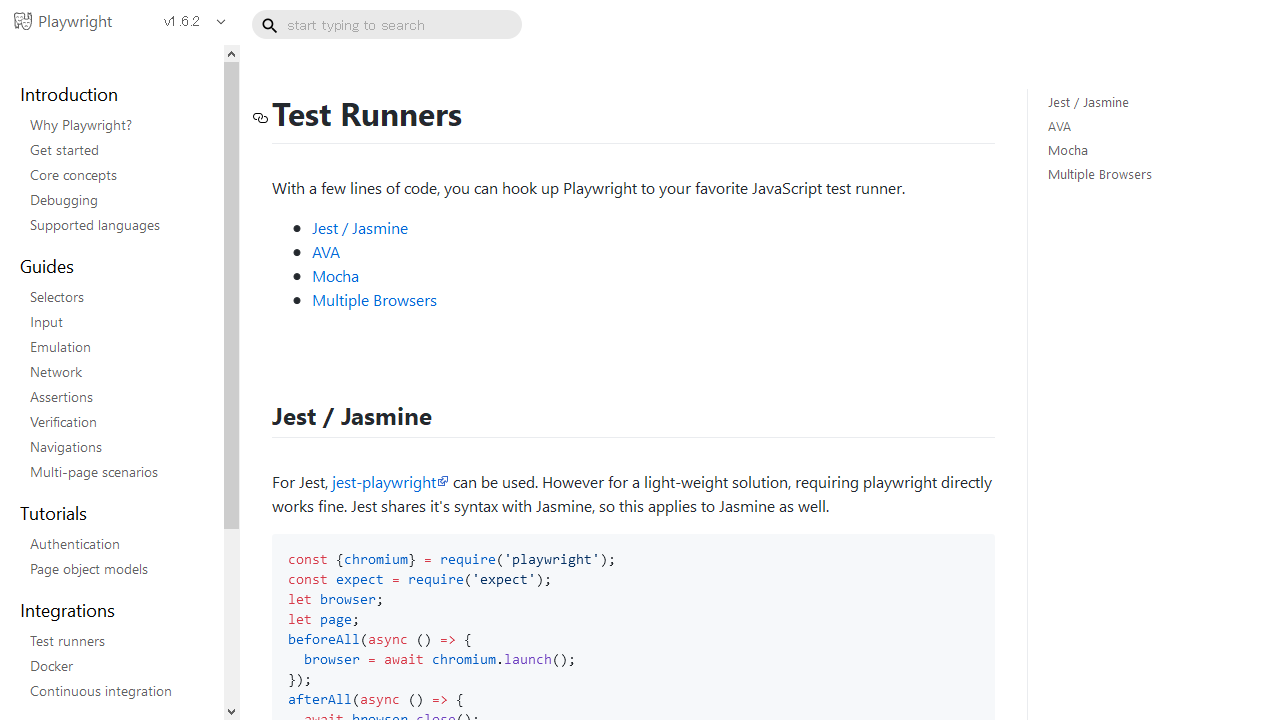
Task: Go to Core concepts page
Action: [x=73, y=175]
